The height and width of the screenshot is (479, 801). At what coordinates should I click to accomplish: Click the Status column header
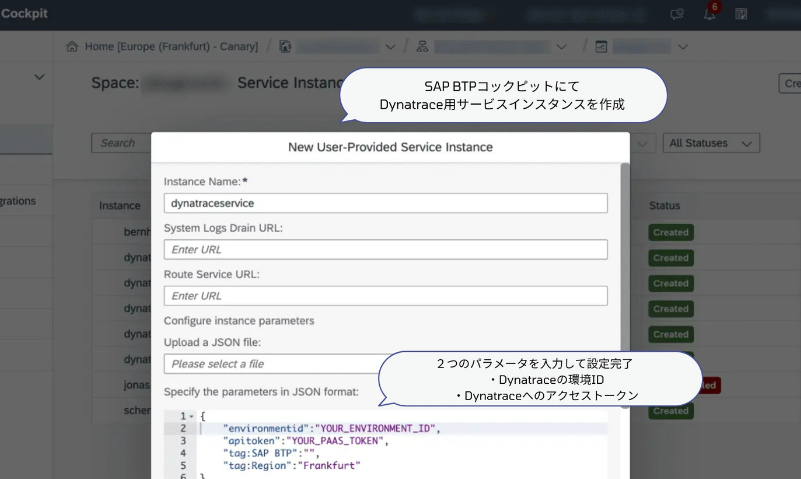665,206
